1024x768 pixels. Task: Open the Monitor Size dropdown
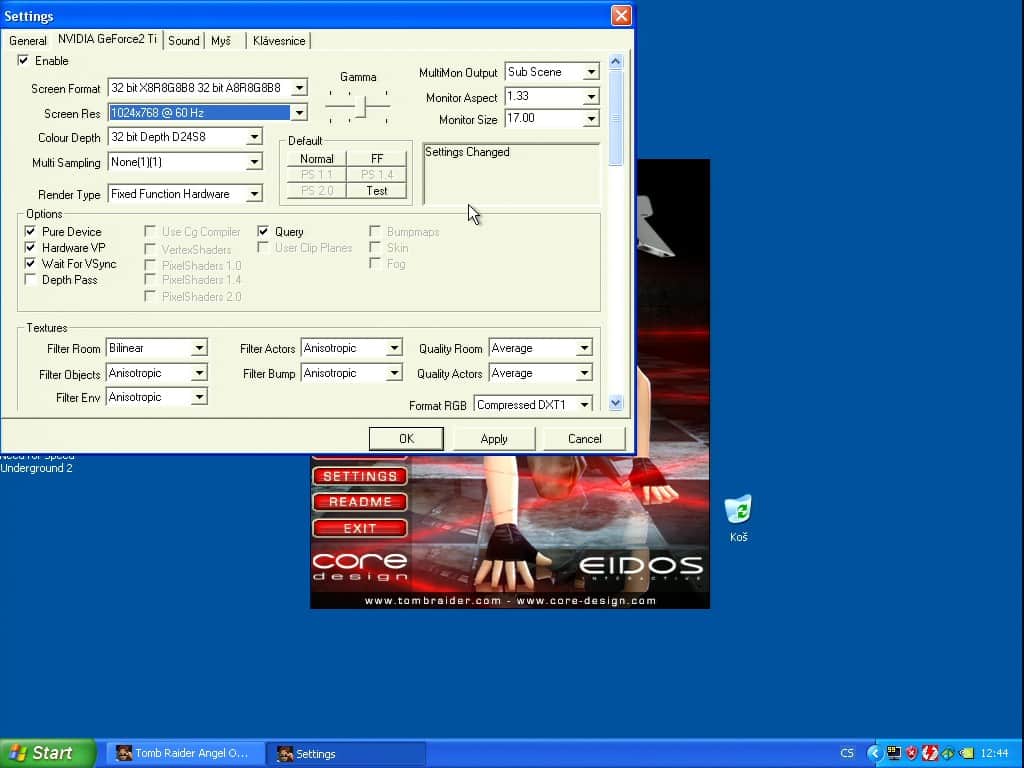pyautogui.click(x=591, y=119)
